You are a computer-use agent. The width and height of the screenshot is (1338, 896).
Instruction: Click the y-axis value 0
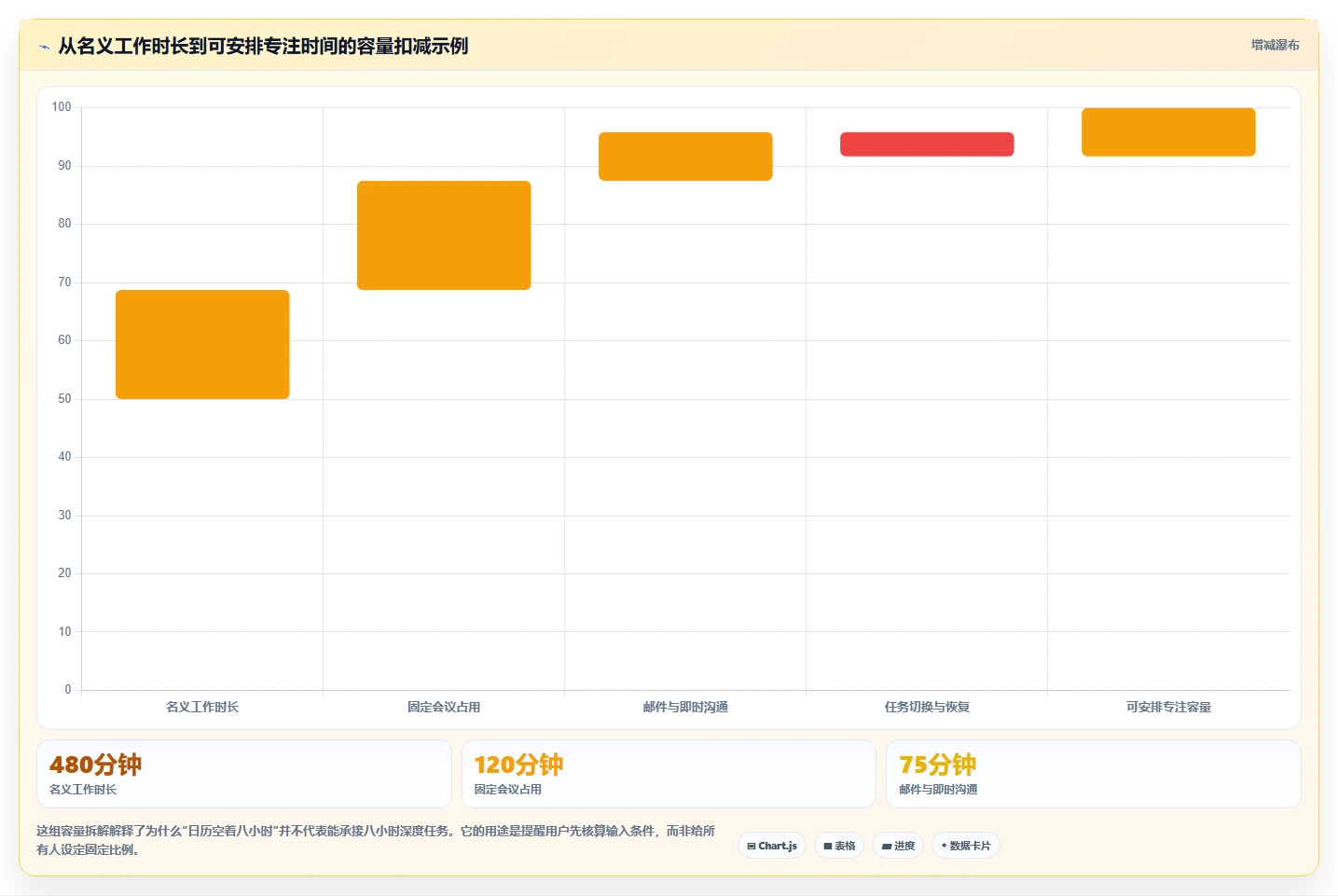(67, 690)
